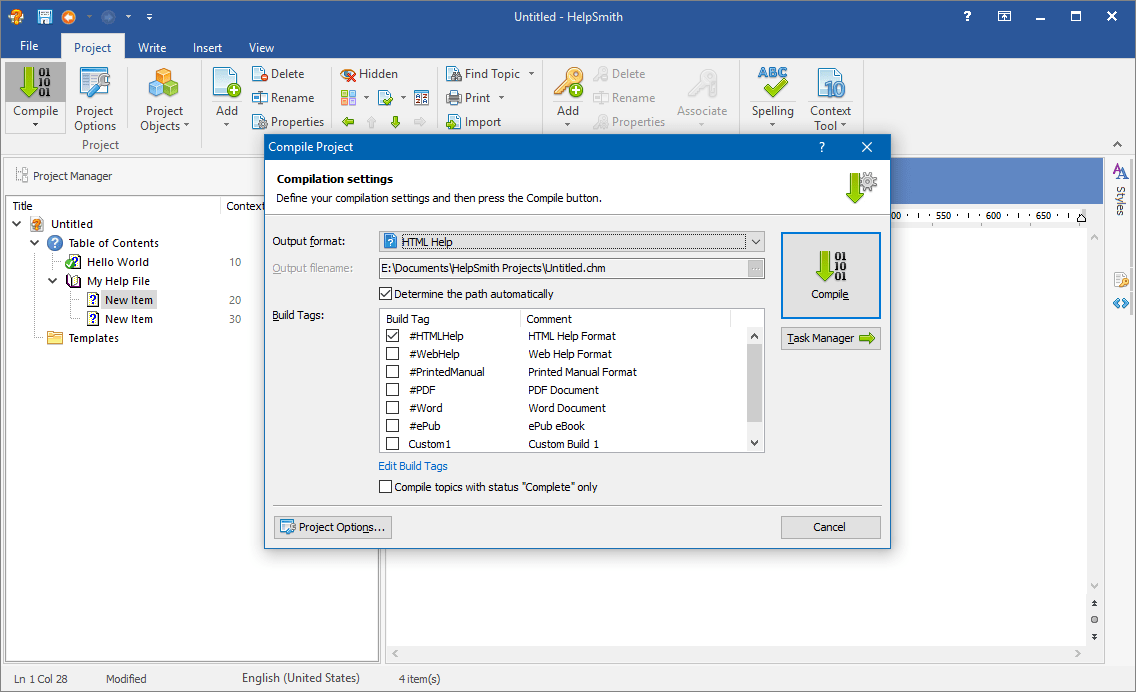1136x692 pixels.
Task: Open the Context Tool
Action: pyautogui.click(x=830, y=98)
